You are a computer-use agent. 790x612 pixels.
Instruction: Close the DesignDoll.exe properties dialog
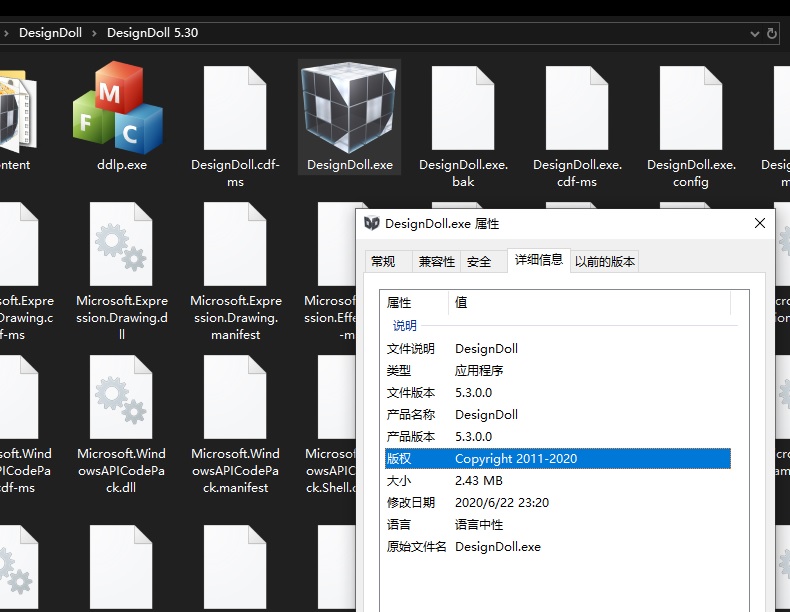tap(760, 223)
